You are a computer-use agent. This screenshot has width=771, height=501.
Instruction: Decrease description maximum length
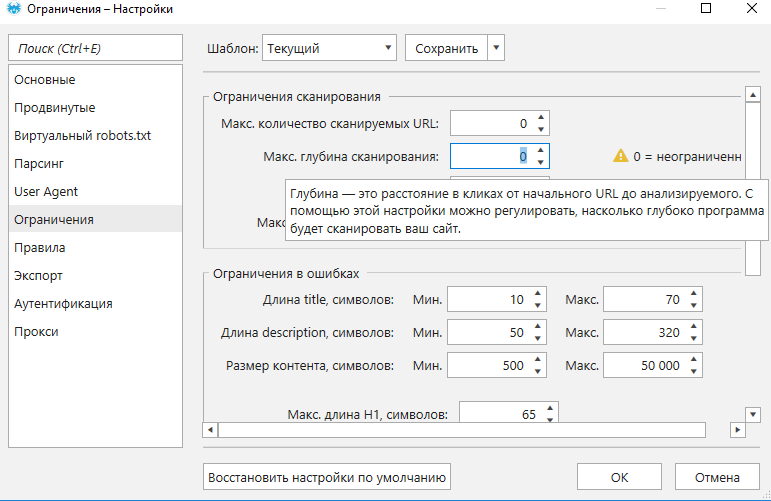pyautogui.click(x=694, y=338)
